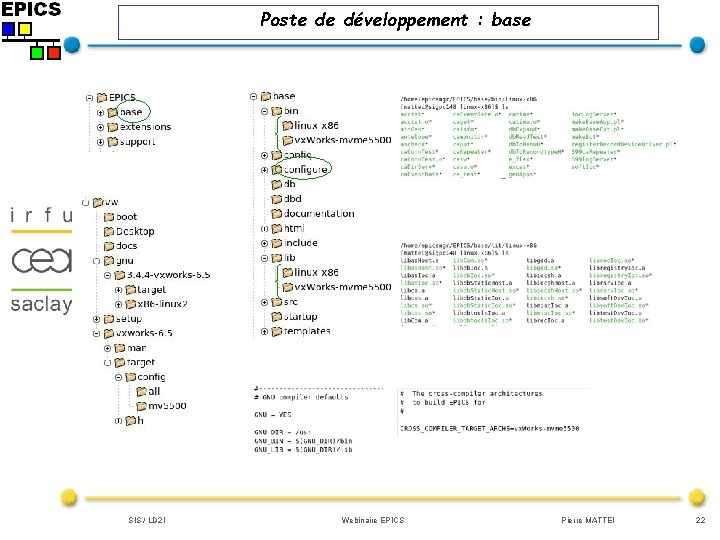The width and height of the screenshot is (720, 540).
Task: Click the 'SIS / LD2I' footer text
Action: click(x=147, y=520)
